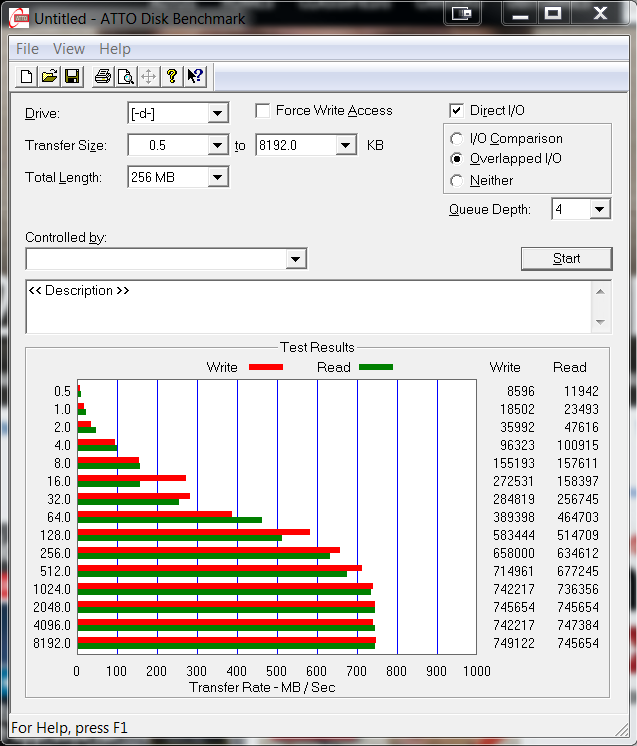Click the Description text box

coord(300,307)
